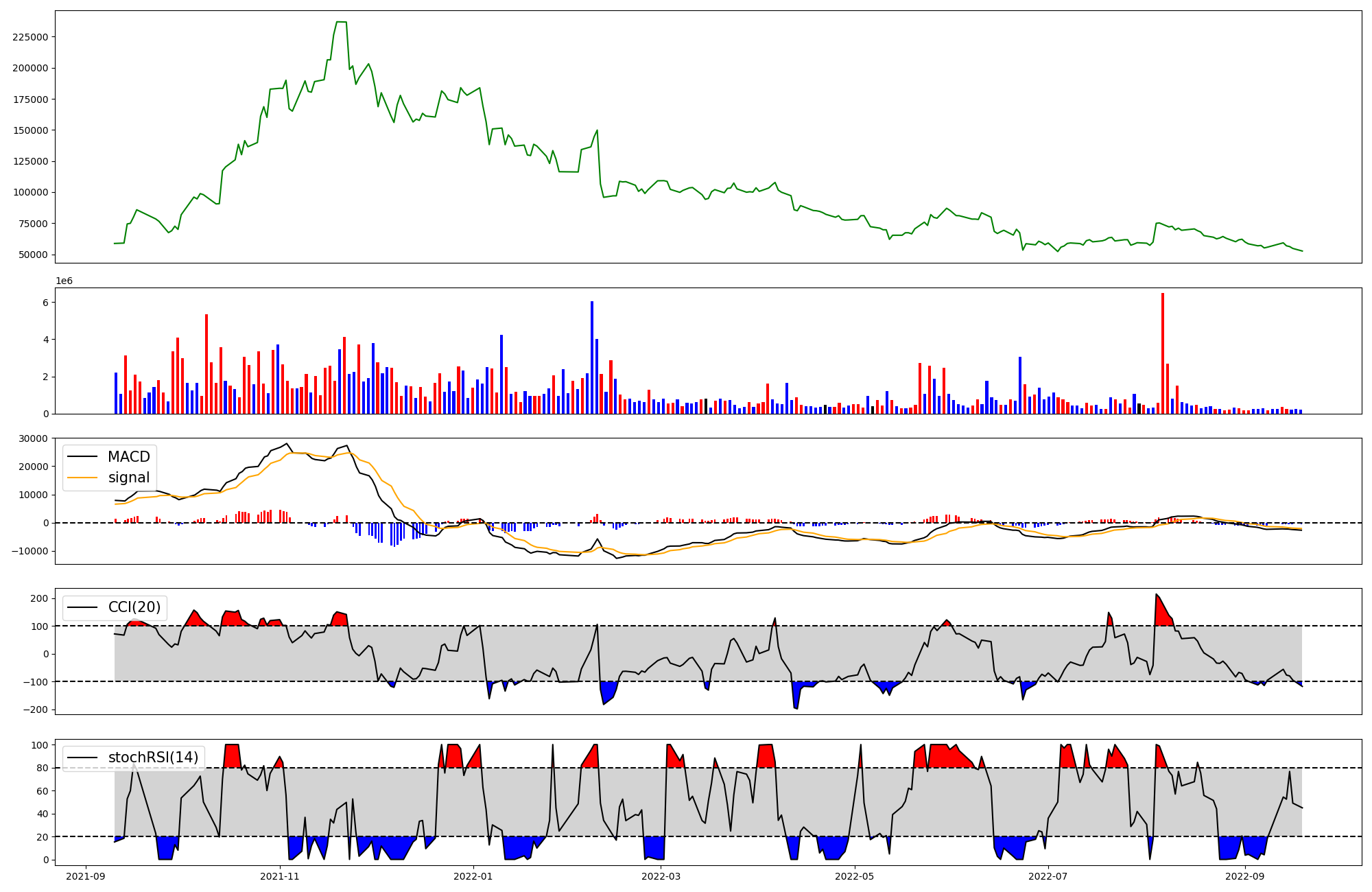Click the CCI(20) legend entry
This screenshot has width=1372, height=892.
pyautogui.click(x=134, y=607)
